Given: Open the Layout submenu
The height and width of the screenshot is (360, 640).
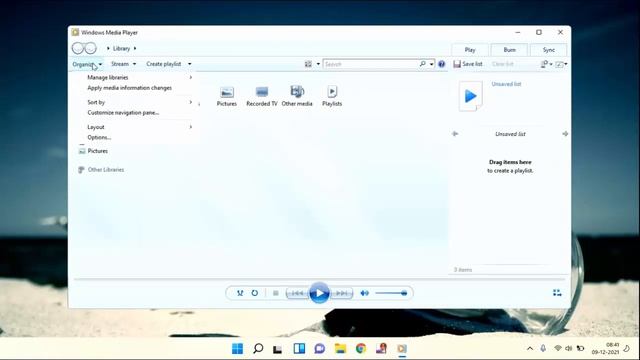Looking at the screenshot, I should pos(139,127).
